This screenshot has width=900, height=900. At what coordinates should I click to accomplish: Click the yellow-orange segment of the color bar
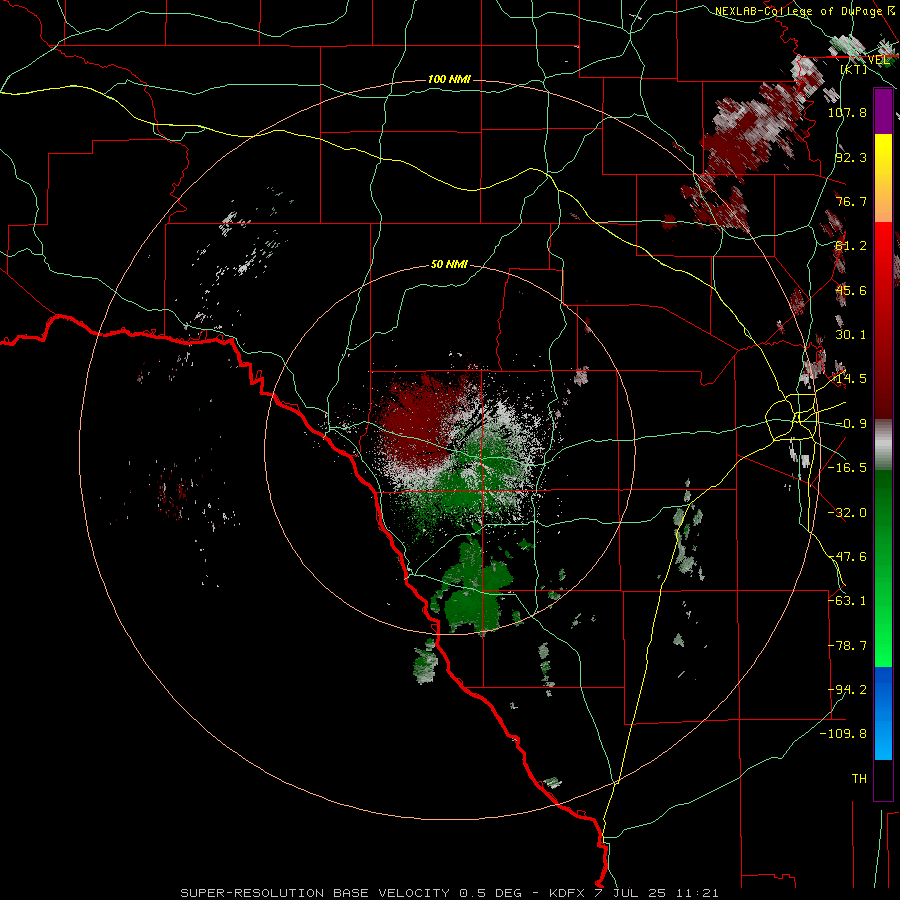click(883, 178)
